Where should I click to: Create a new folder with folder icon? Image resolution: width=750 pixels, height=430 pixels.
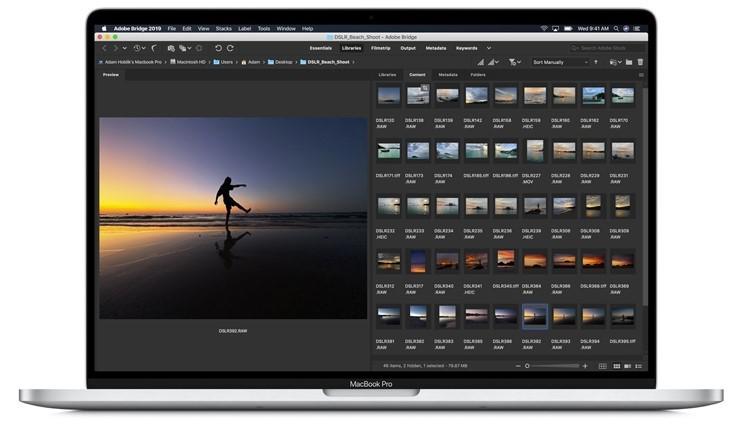(628, 62)
